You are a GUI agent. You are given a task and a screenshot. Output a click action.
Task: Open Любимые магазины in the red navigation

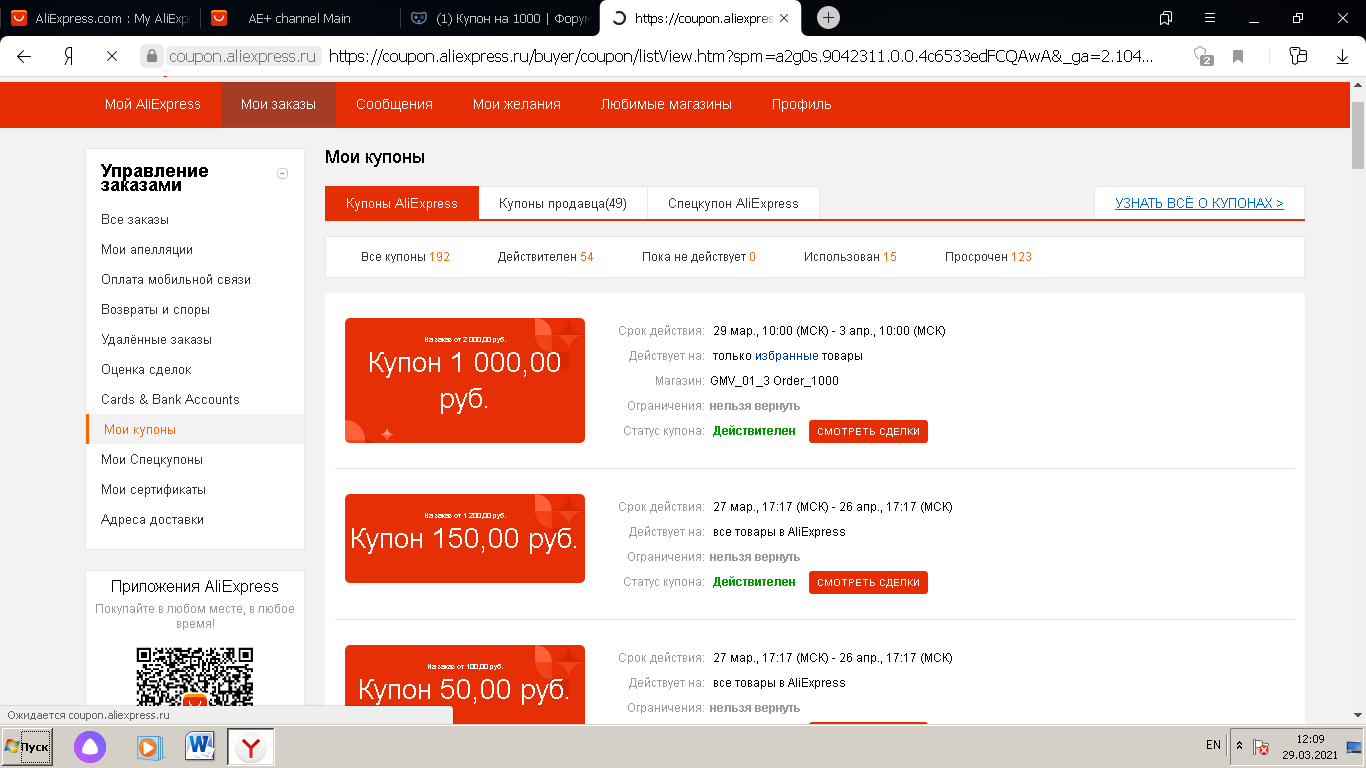coord(666,104)
